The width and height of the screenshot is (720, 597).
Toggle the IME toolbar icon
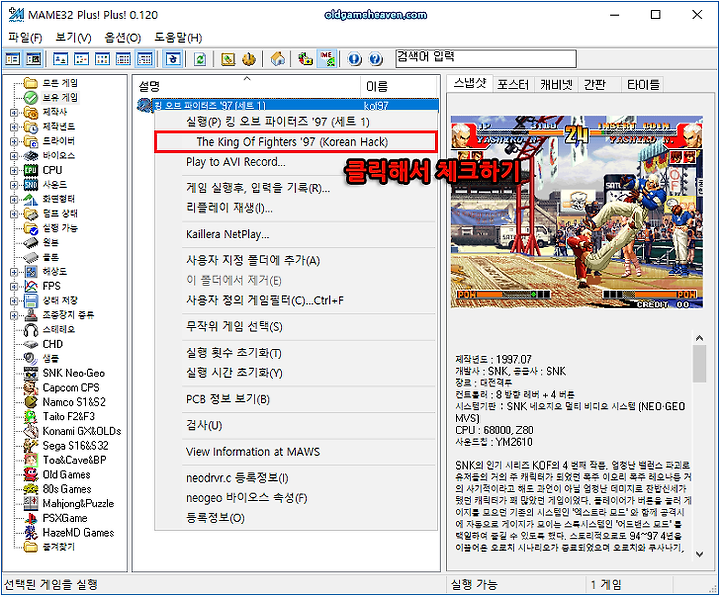coord(327,59)
